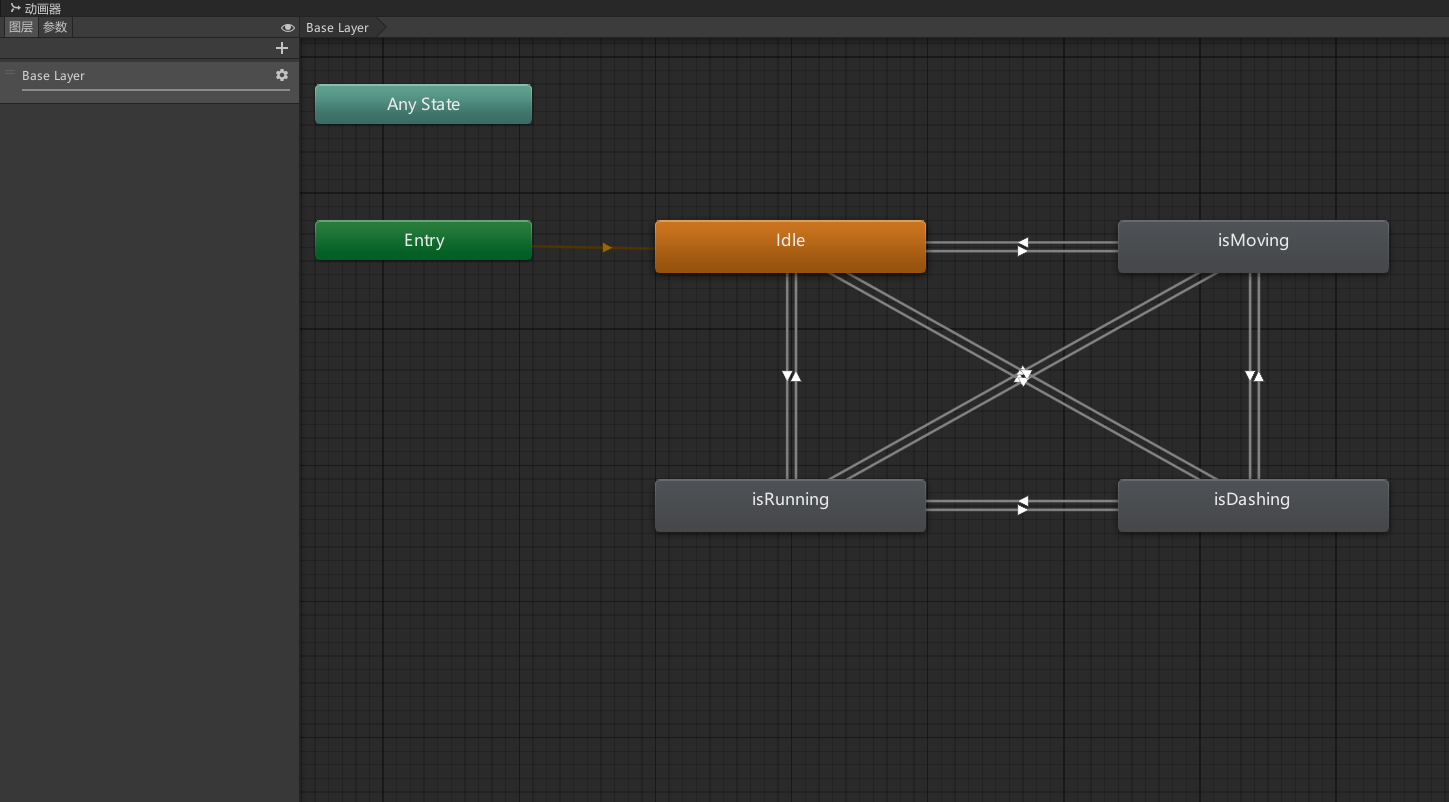Click the Base Layer weight bar
1449x802 pixels.
[x=155, y=90]
